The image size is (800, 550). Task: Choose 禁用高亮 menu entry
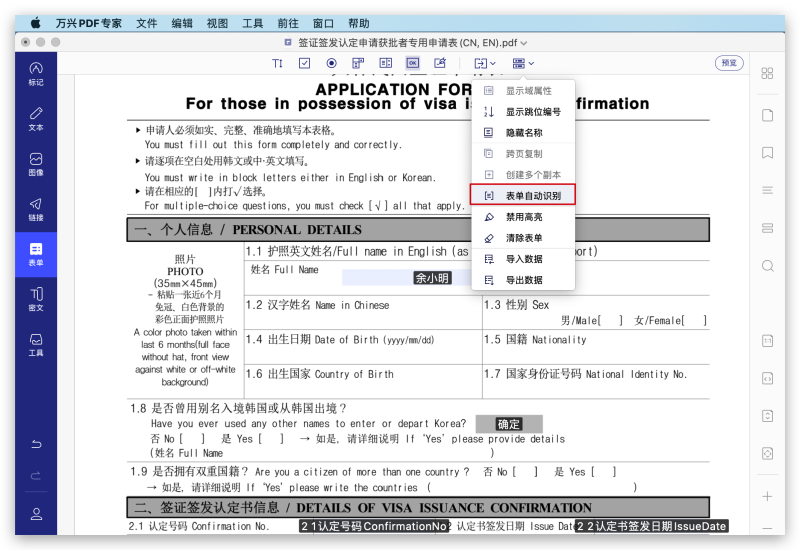point(523,217)
